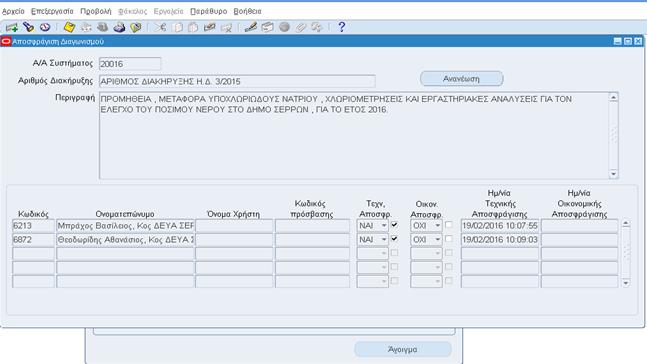Click scroll down arrow of bidders table
This screenshot has width=647, height=364.
coord(626,283)
